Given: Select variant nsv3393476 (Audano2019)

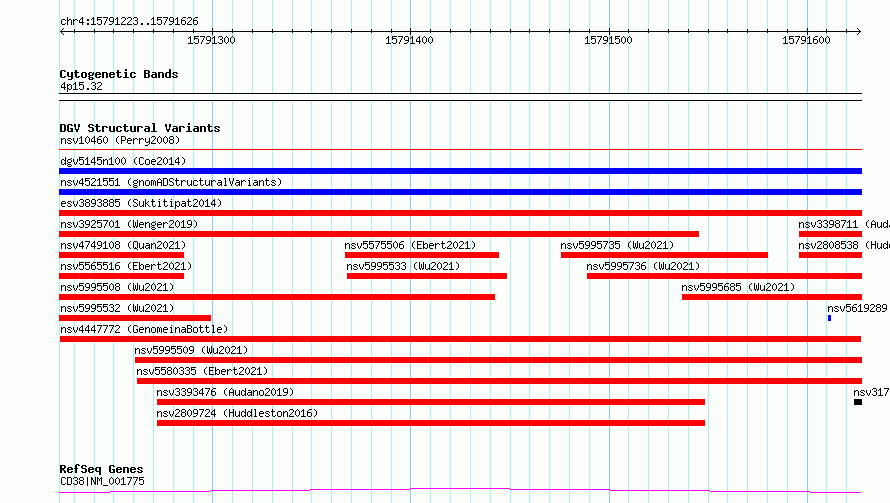Looking at the screenshot, I should (225, 392).
